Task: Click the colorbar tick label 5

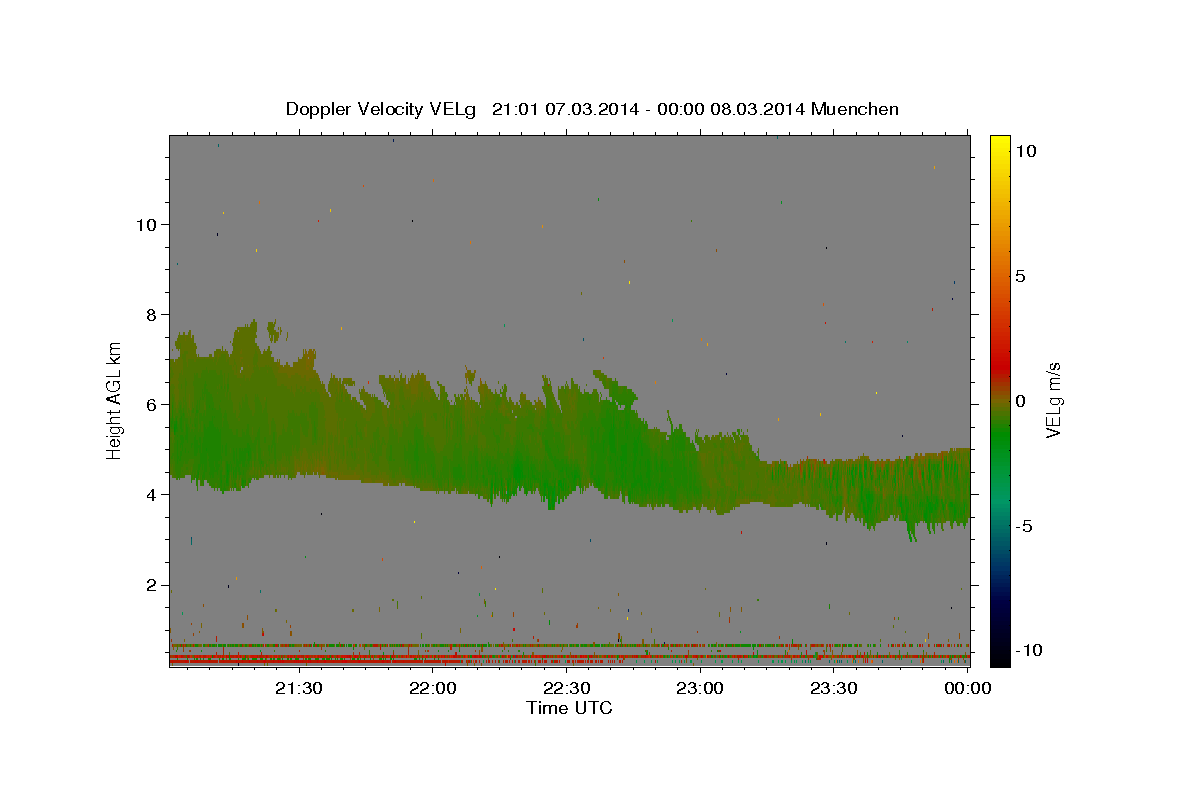Action: [1020, 276]
